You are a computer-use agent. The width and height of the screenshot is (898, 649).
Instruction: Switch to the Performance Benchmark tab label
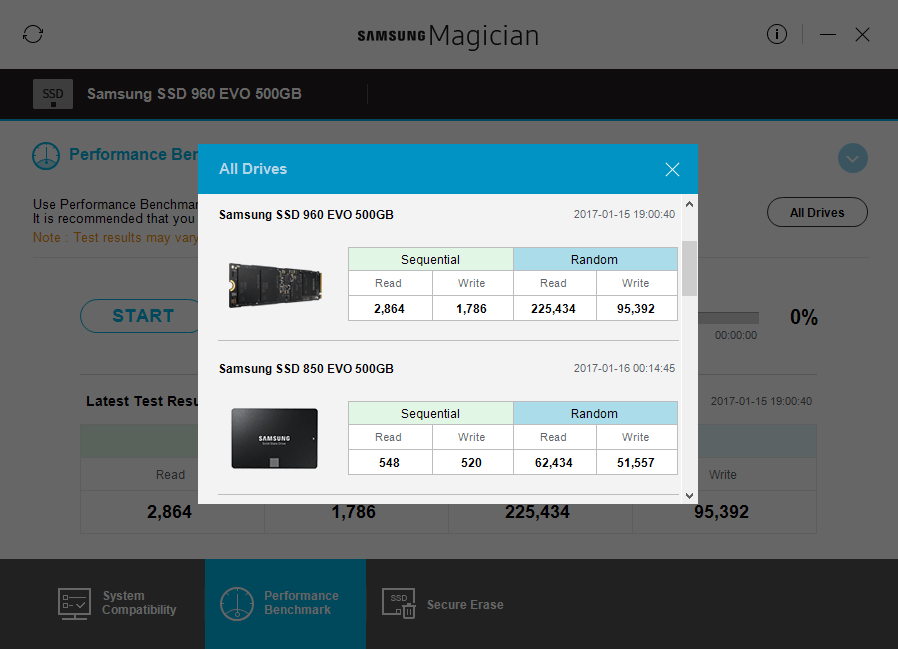(301, 603)
